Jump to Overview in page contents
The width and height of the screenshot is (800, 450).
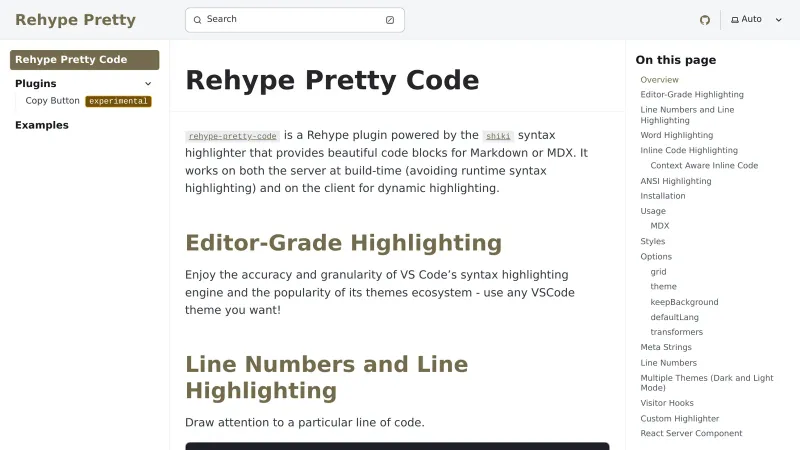pyautogui.click(x=659, y=80)
